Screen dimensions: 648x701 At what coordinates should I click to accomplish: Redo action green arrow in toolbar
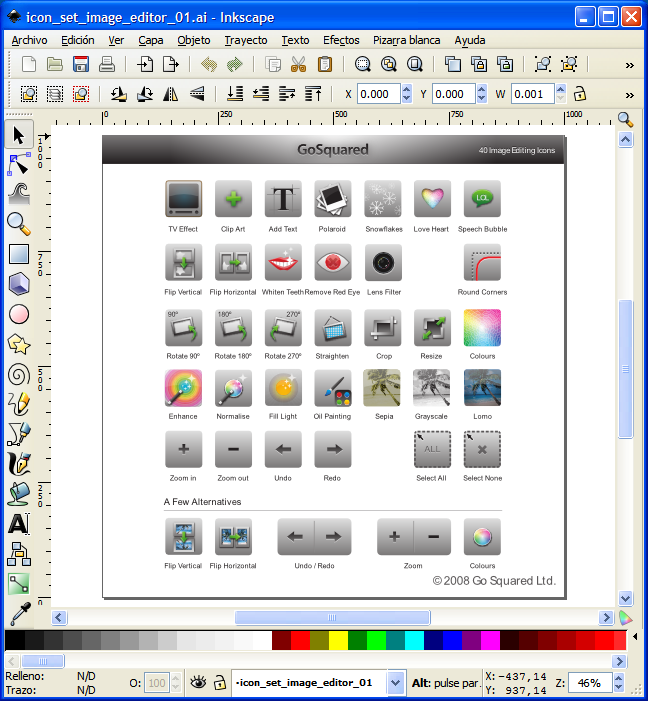[x=234, y=64]
